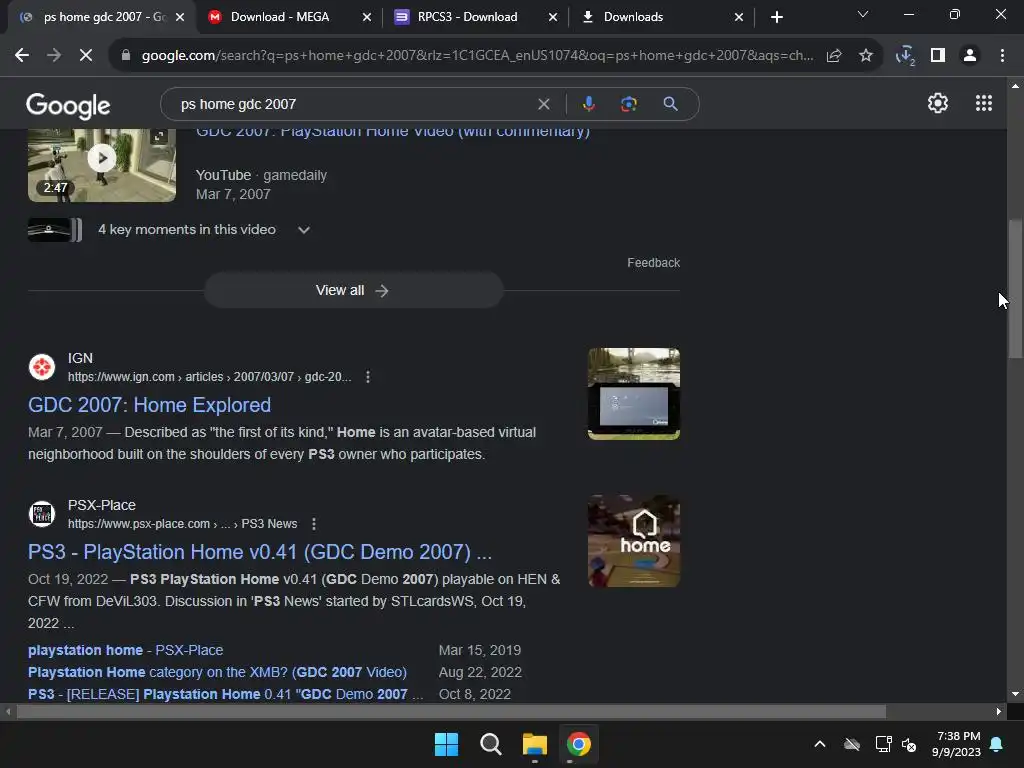Show hidden system tray icons
Viewport: 1024px width, 768px height.
pos(820,744)
